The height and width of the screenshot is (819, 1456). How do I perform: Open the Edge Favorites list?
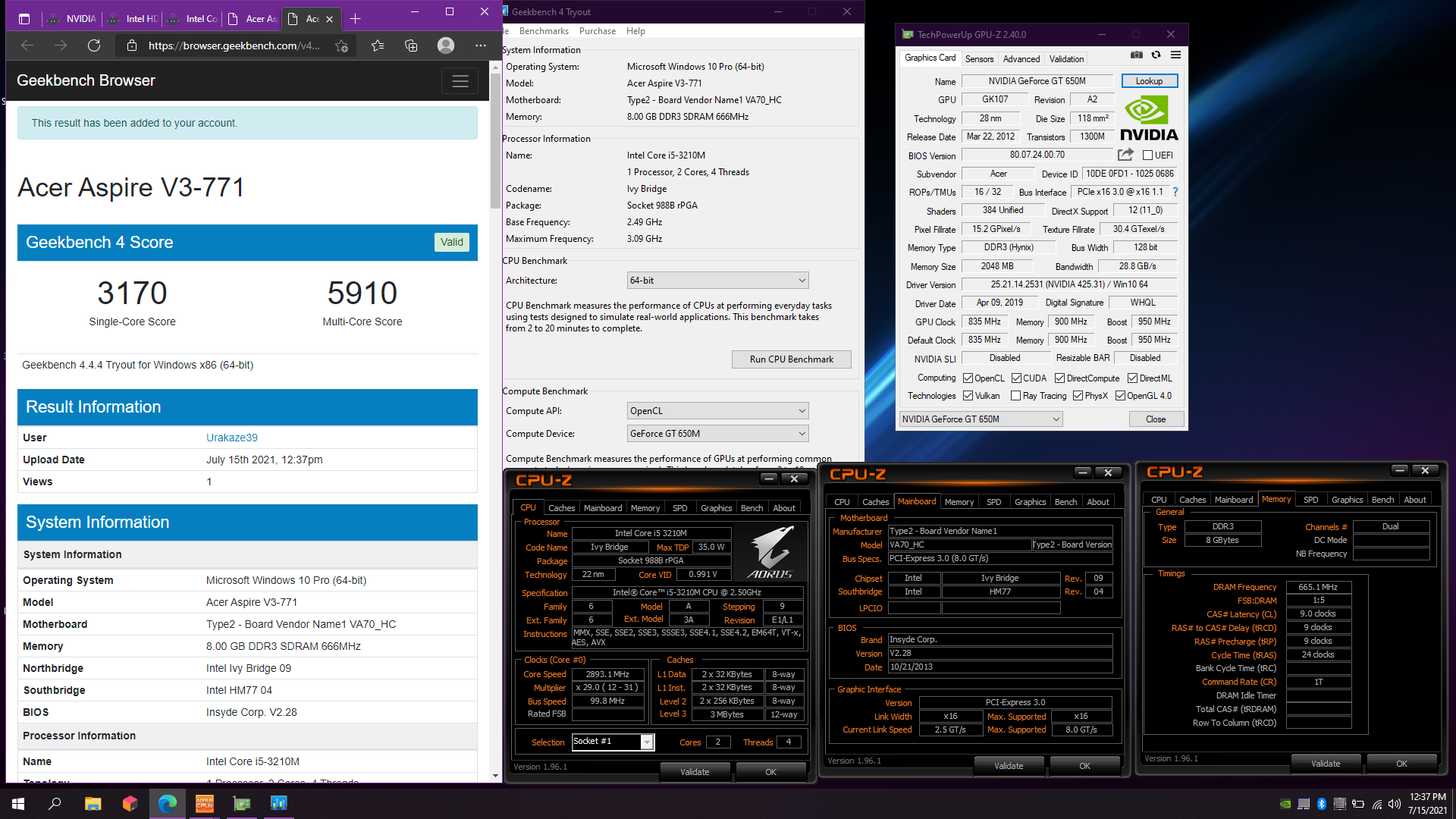(378, 45)
